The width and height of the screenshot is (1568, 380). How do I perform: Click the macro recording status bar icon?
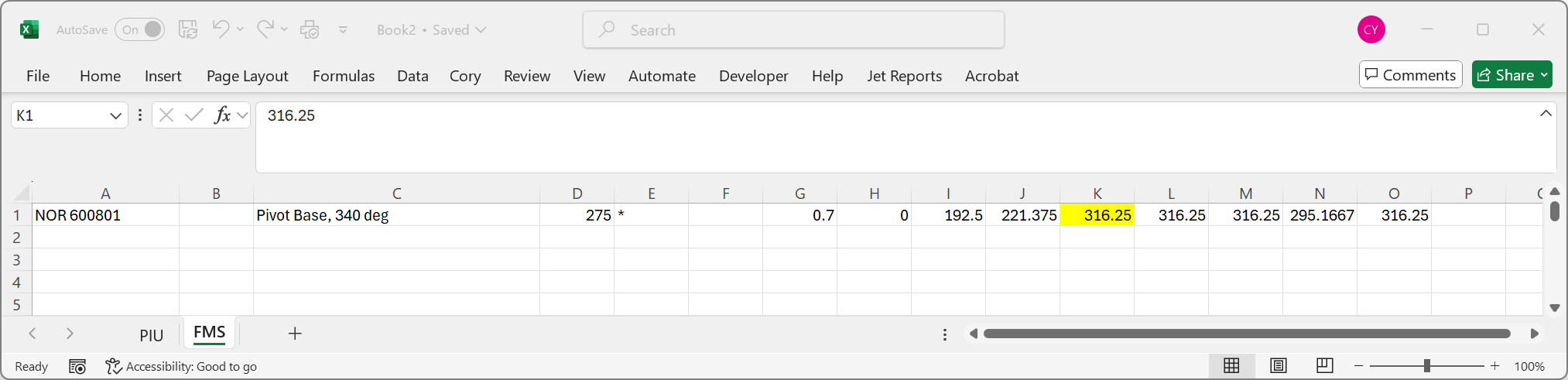pyautogui.click(x=77, y=366)
